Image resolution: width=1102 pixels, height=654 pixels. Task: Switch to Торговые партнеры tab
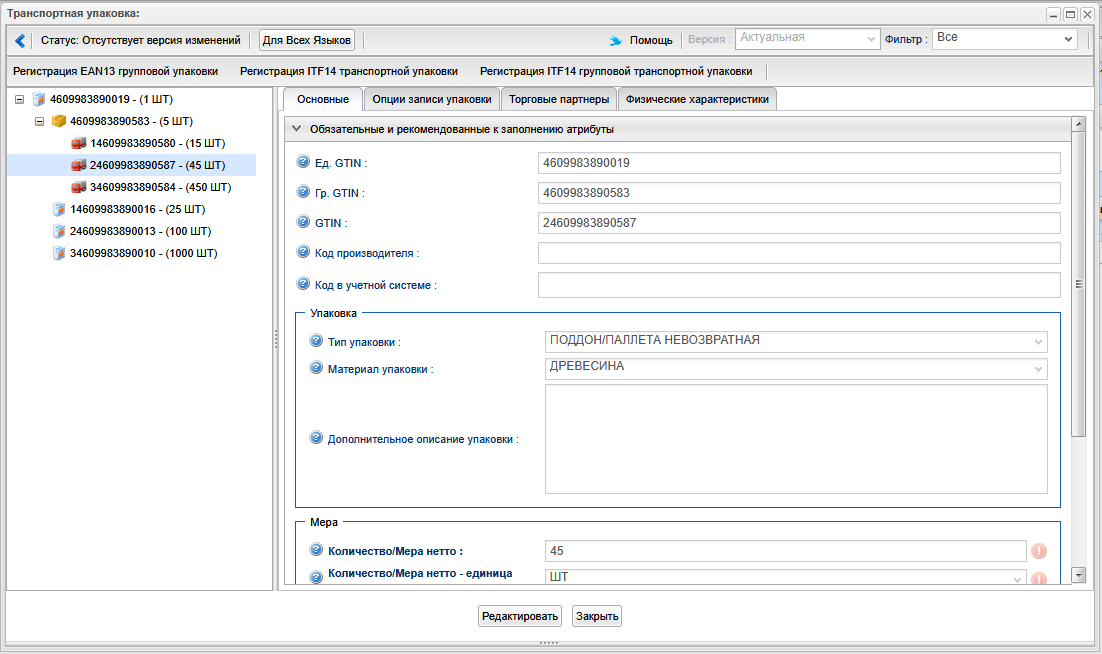coord(558,99)
